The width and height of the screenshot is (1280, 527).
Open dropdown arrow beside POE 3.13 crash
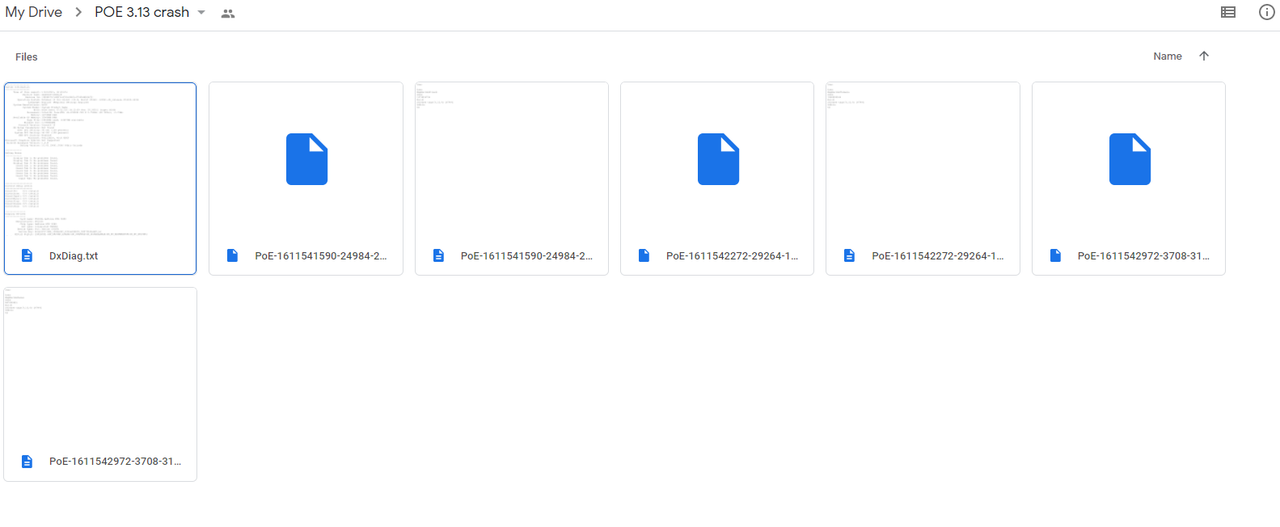[x=201, y=13]
